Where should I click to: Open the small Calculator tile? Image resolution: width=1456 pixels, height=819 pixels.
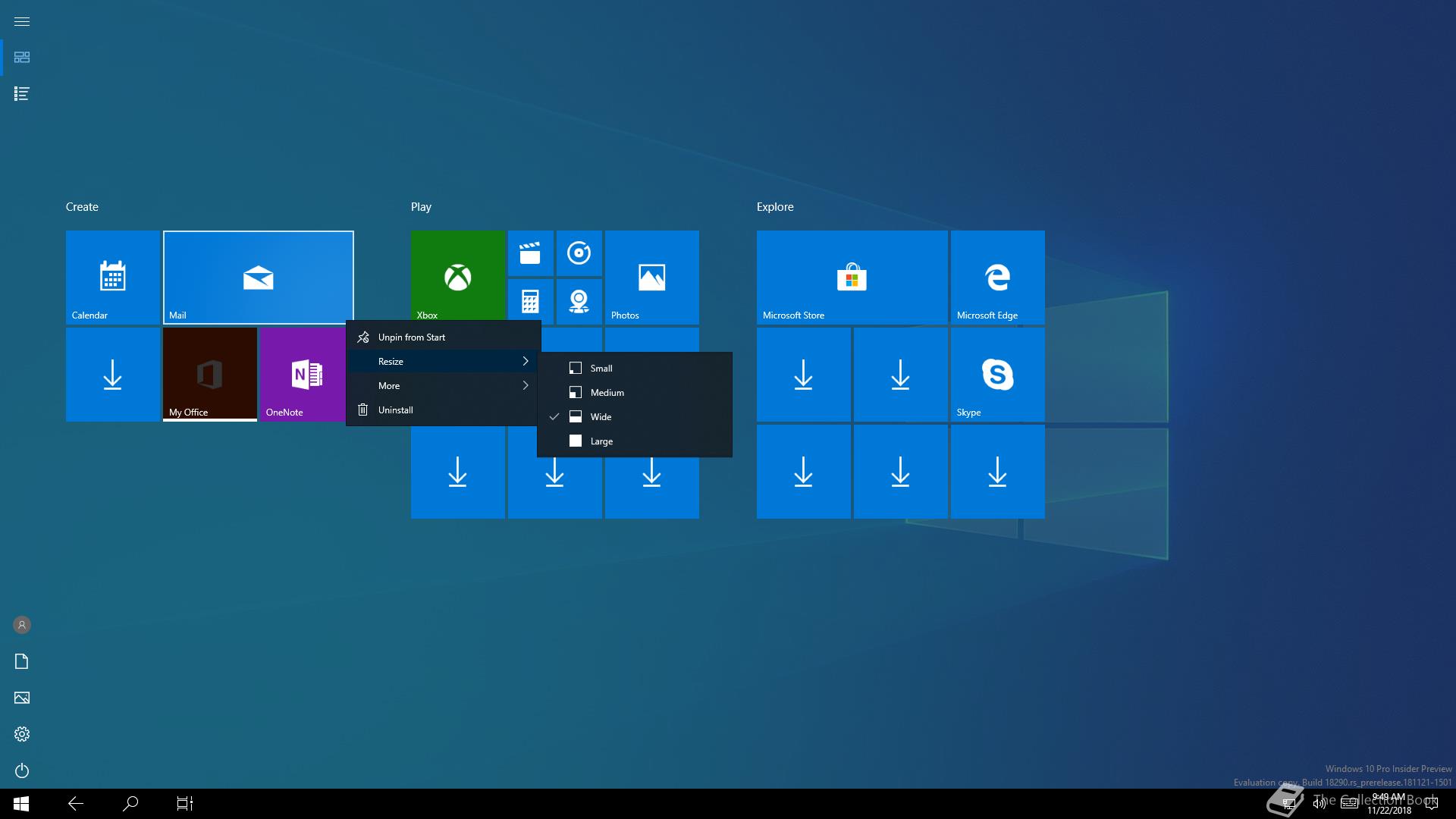(530, 301)
